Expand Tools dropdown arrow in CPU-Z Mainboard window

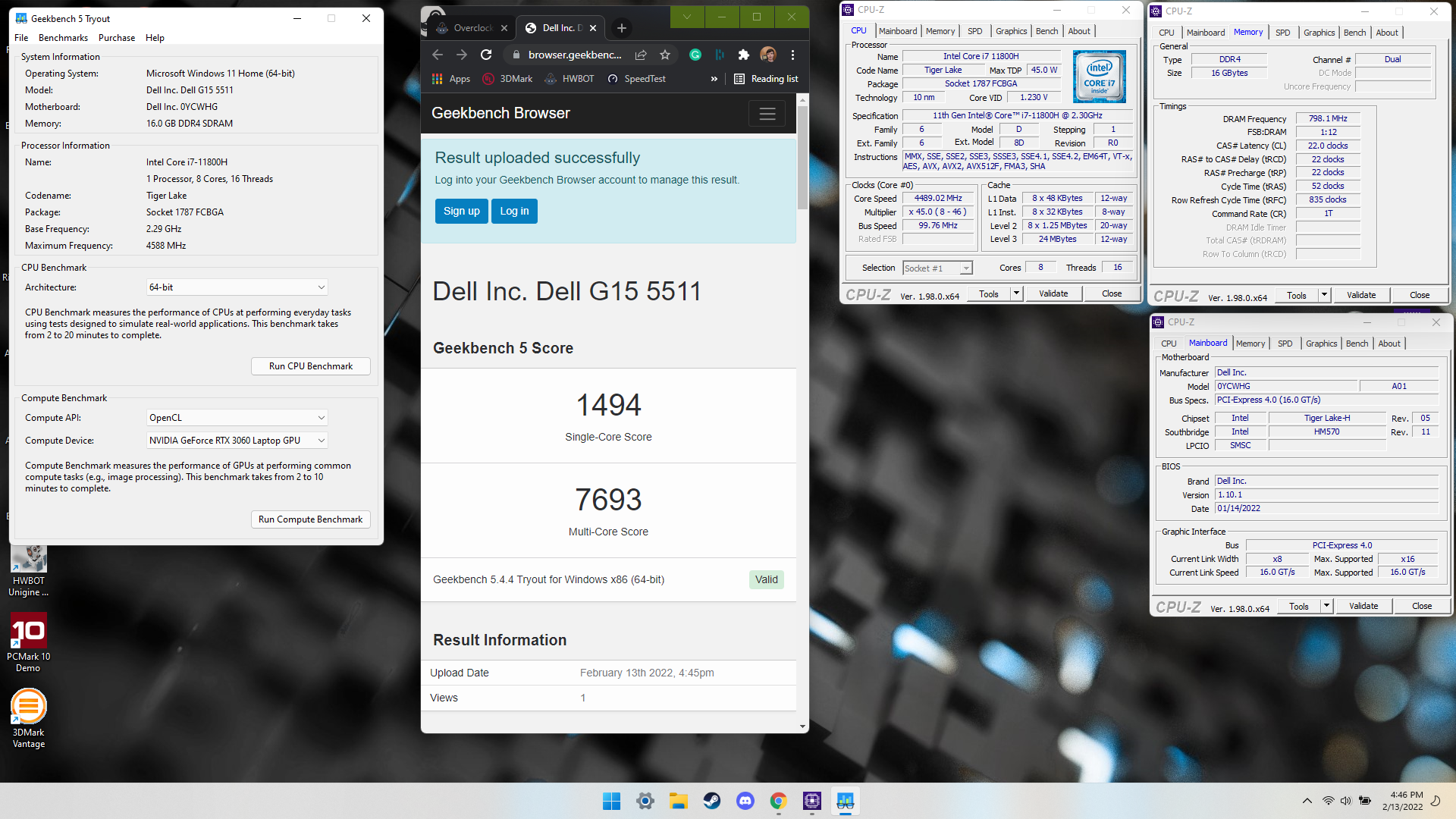click(1326, 606)
